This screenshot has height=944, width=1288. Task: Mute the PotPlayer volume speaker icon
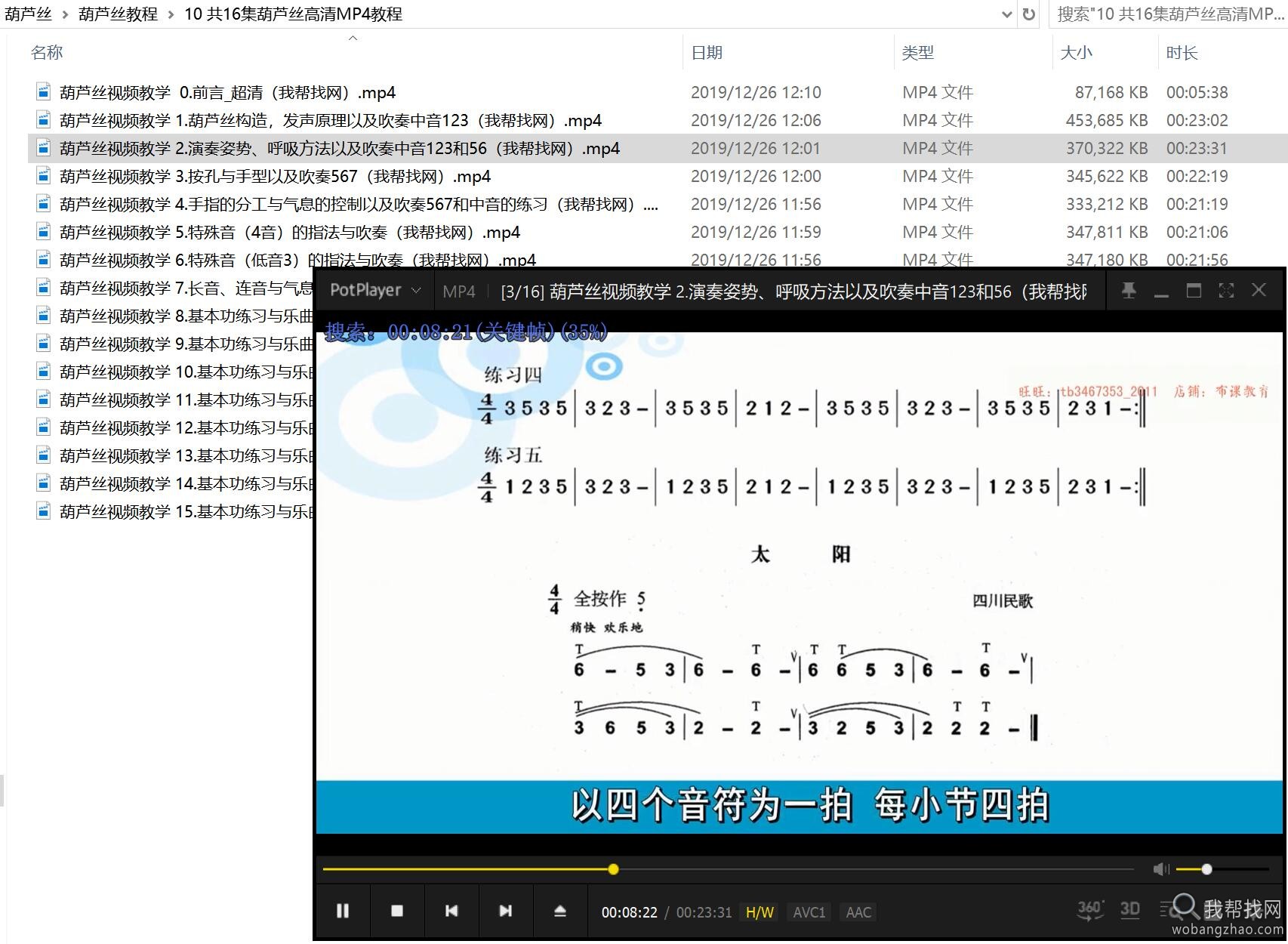(1161, 869)
